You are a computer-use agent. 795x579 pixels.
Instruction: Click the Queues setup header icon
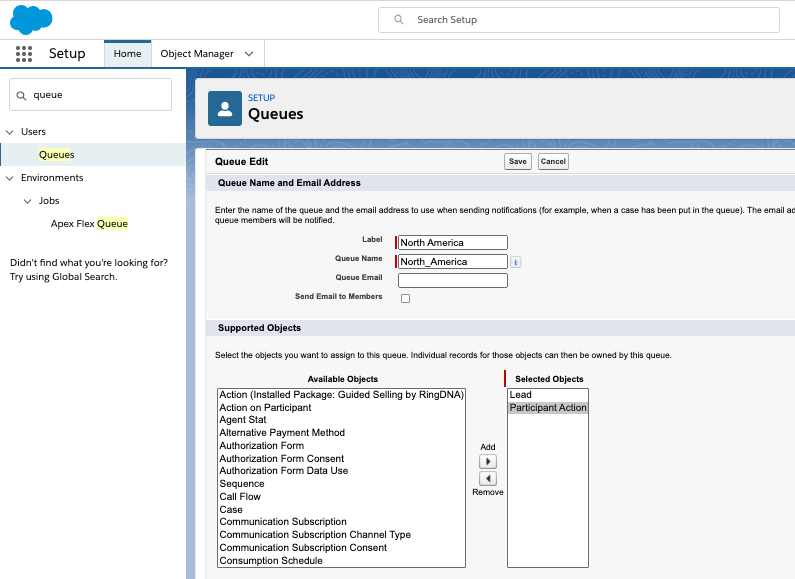225,108
